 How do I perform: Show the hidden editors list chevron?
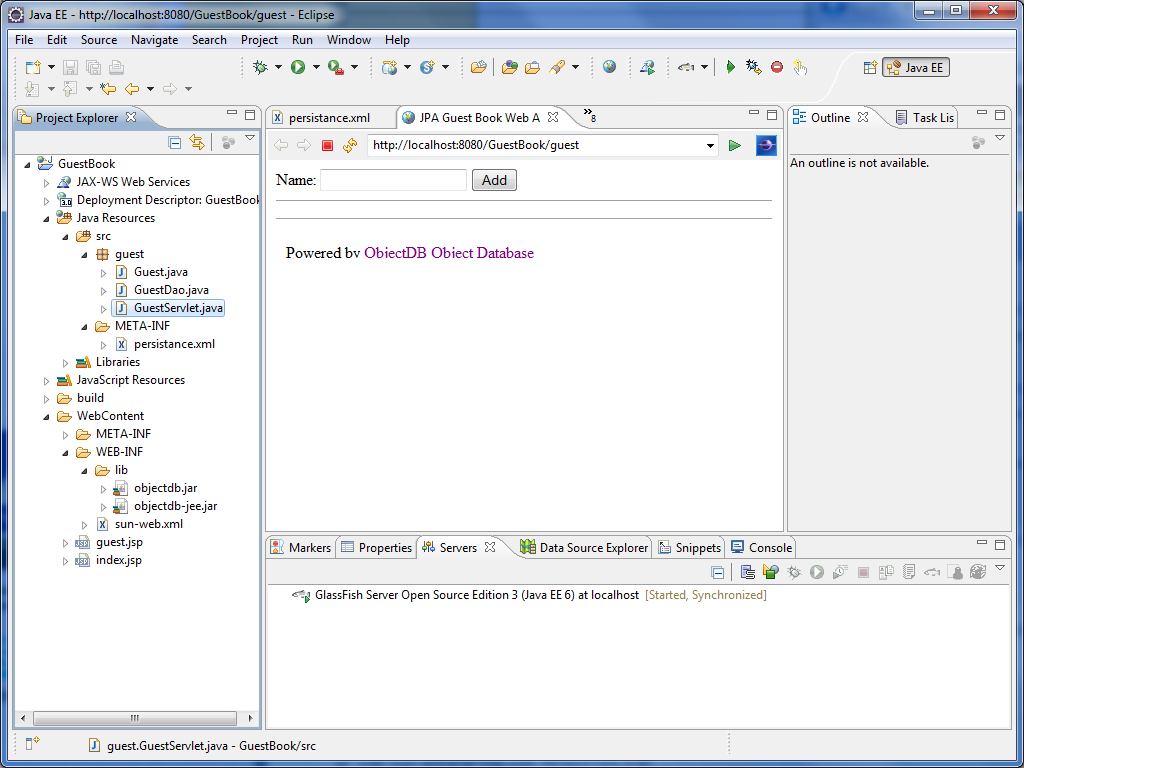(589, 115)
